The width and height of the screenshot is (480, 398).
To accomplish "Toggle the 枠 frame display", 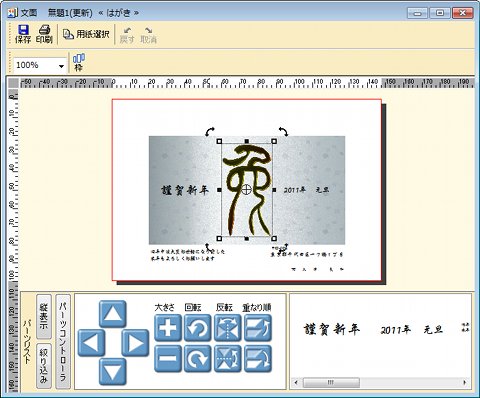I will (x=78, y=63).
